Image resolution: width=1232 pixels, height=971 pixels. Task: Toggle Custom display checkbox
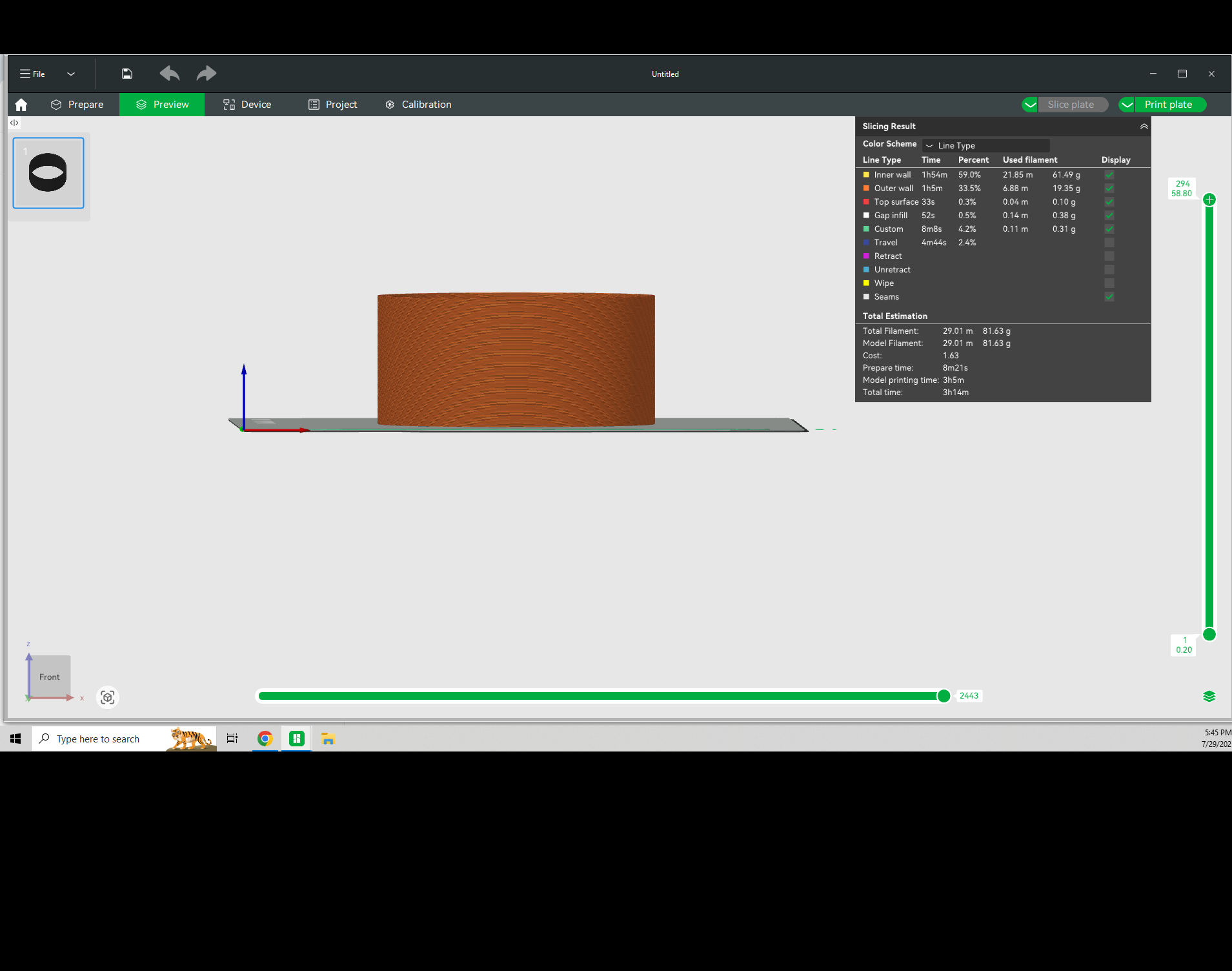1109,229
